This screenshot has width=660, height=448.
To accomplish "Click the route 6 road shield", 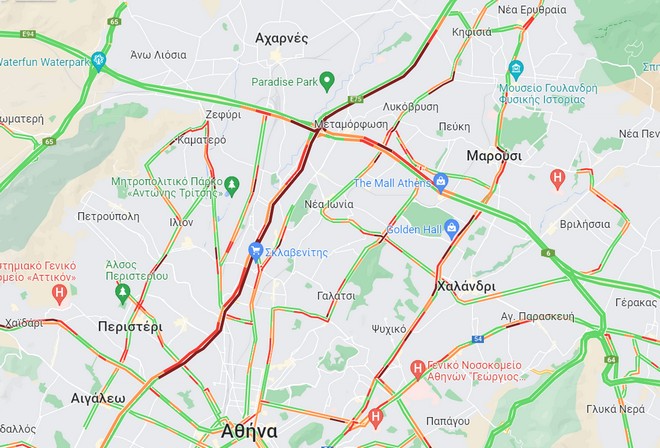I will pyautogui.click(x=548, y=253).
